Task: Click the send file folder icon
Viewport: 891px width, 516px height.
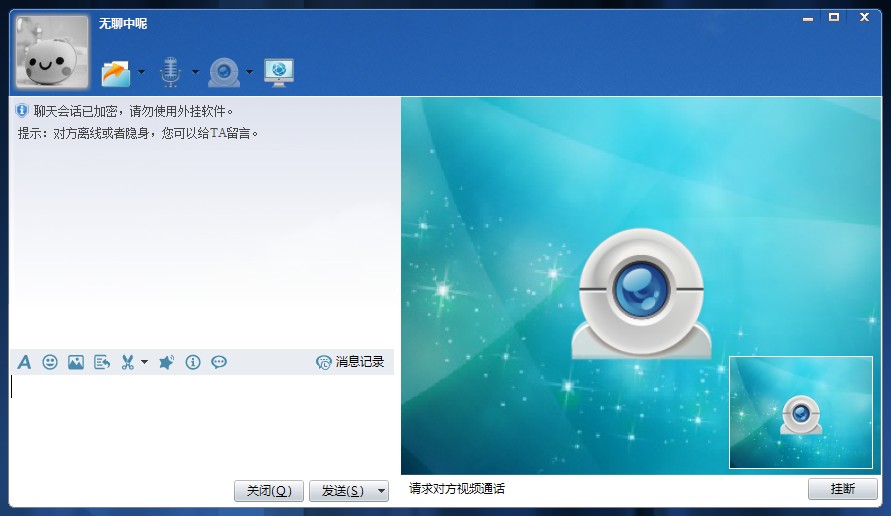Action: (116, 73)
